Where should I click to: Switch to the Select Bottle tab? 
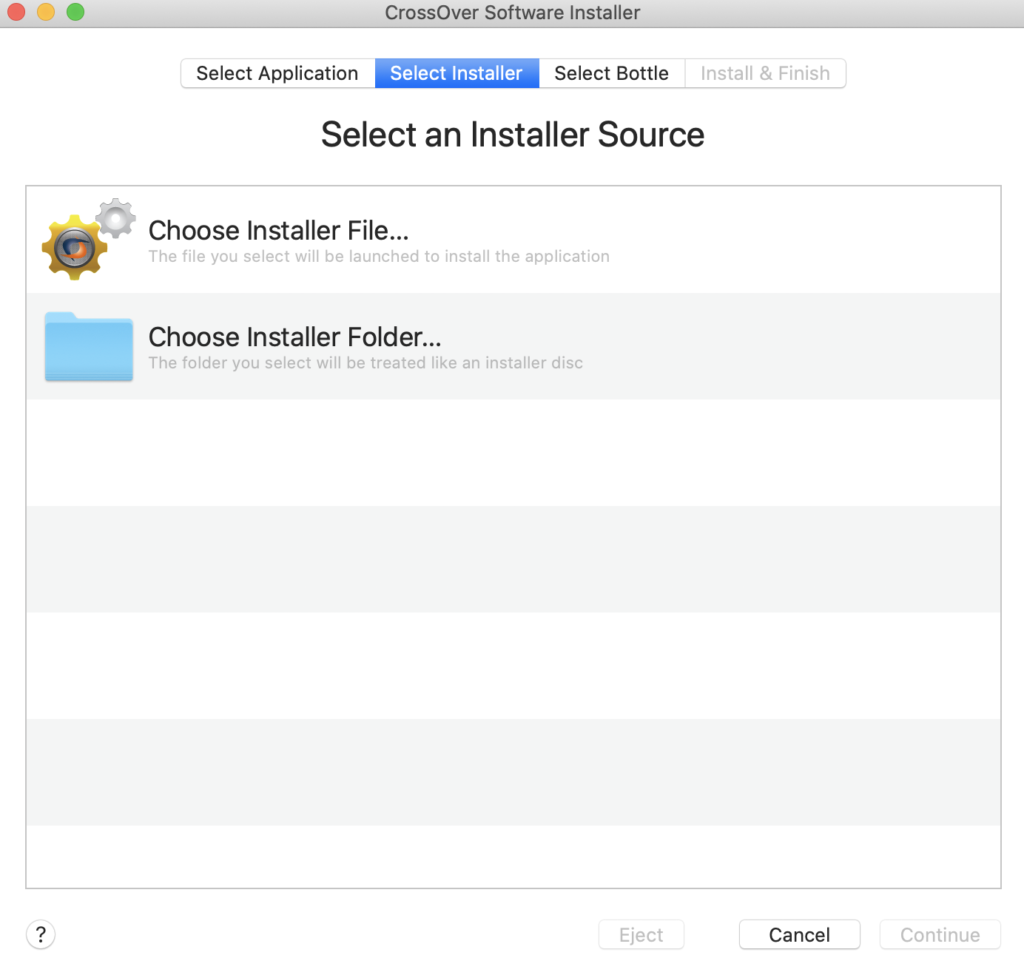coord(611,73)
